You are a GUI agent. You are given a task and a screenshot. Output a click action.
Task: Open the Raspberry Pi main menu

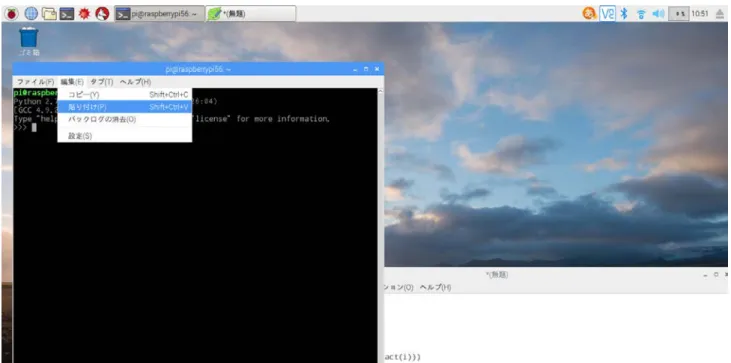[11, 14]
